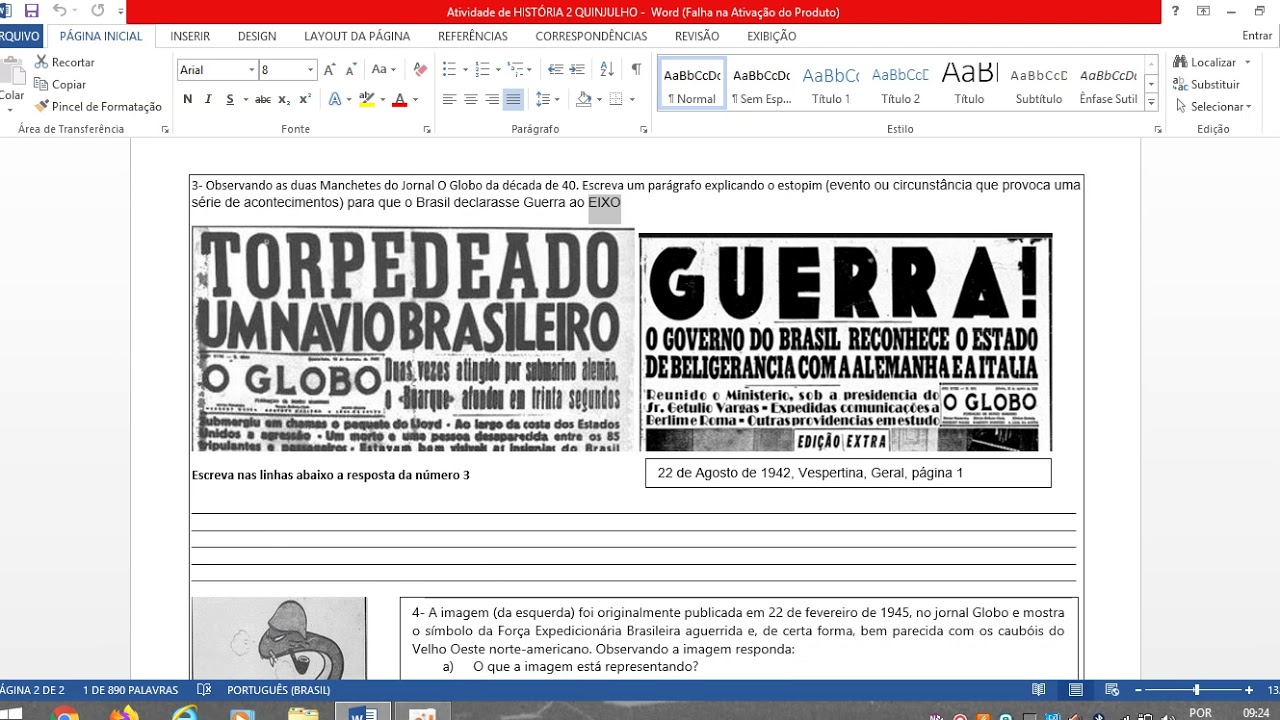This screenshot has height=720, width=1280.
Task: Toggle superscript formatting
Action: 305,99
